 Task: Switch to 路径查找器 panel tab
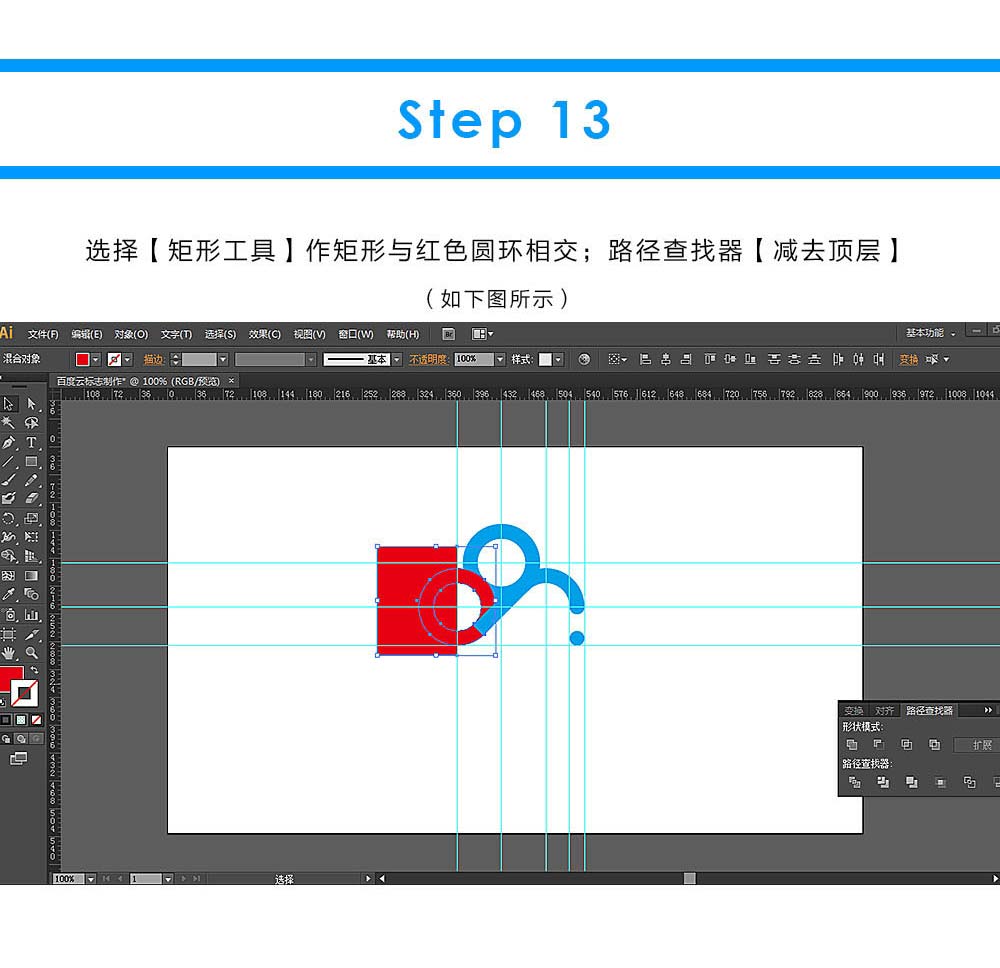(929, 710)
